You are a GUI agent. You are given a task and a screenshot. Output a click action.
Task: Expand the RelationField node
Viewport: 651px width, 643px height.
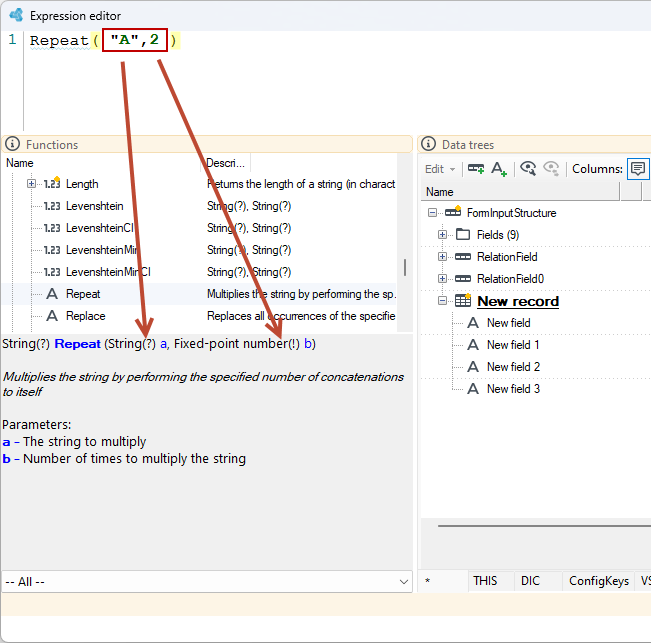(442, 257)
